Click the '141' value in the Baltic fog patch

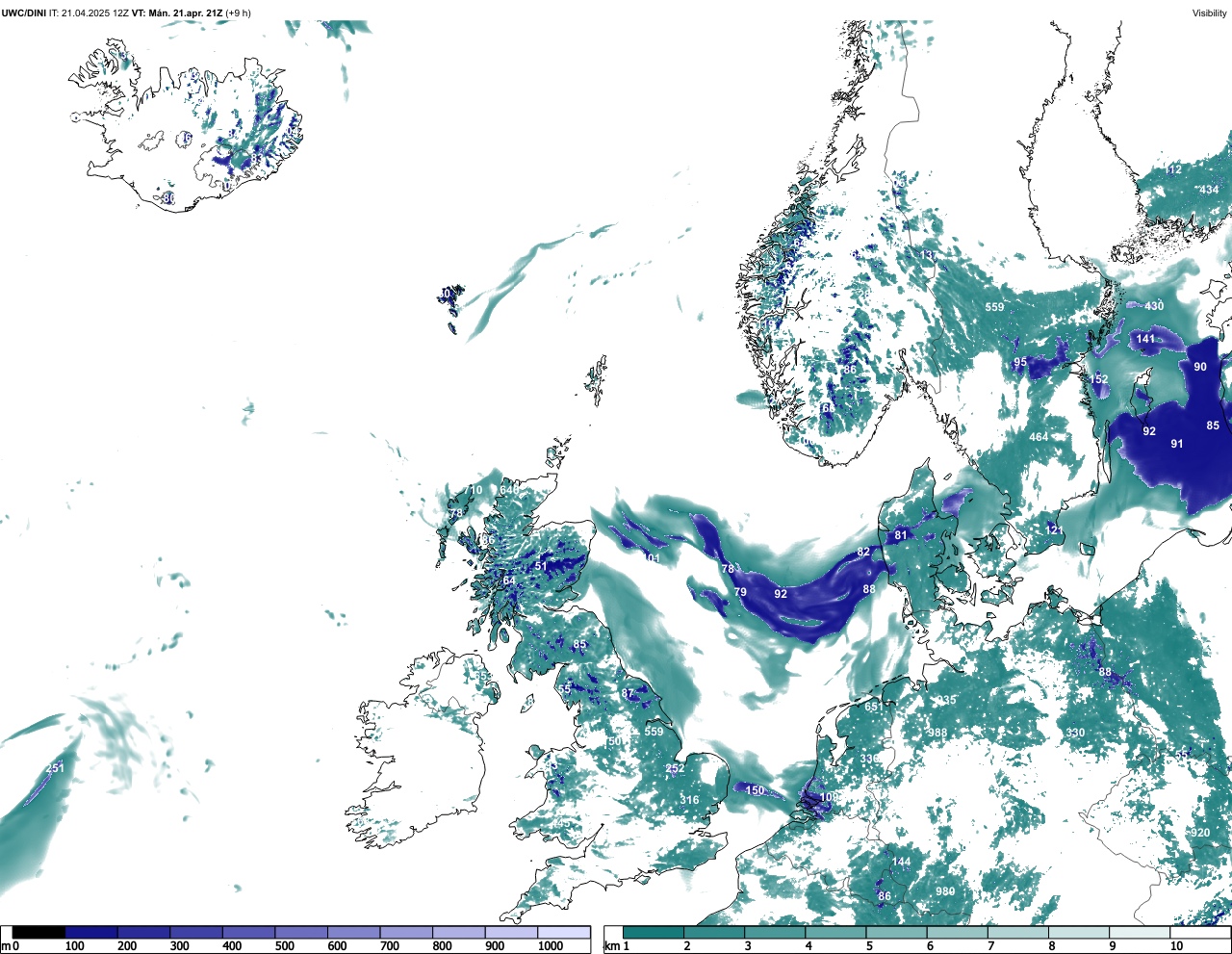[1145, 339]
